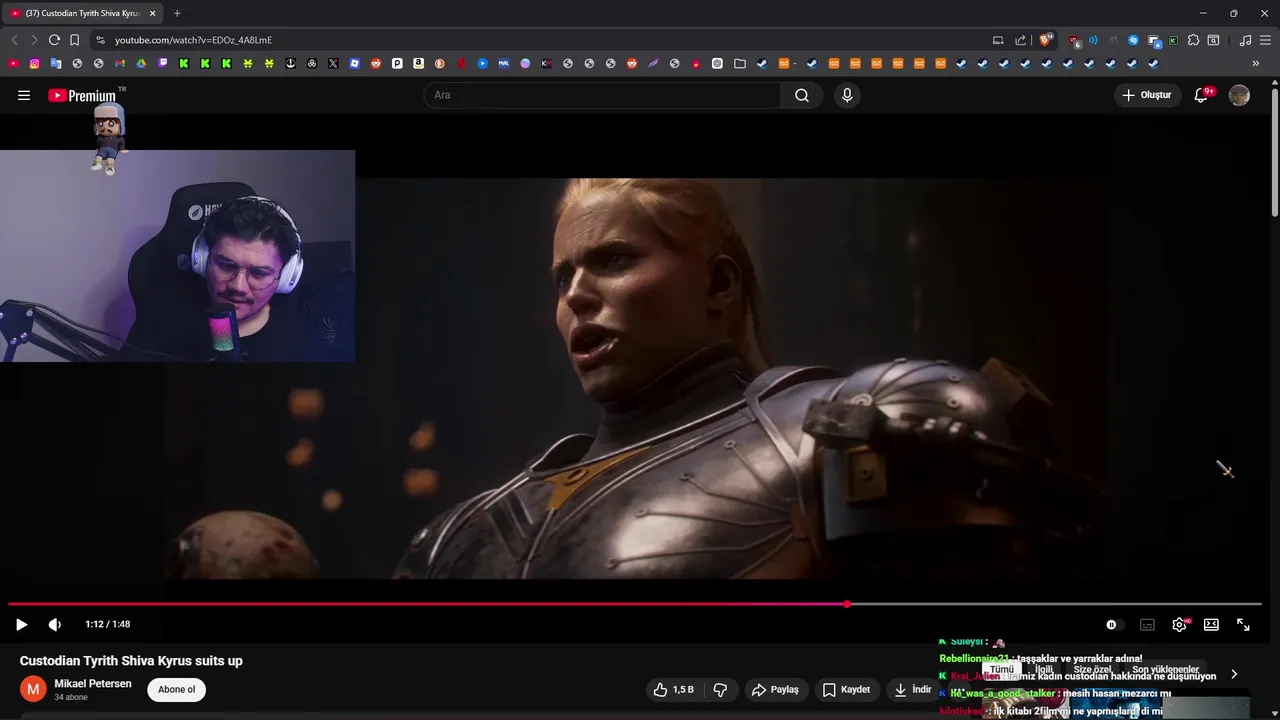
Task: Open Brave Shields lion icon
Action: click(1044, 40)
